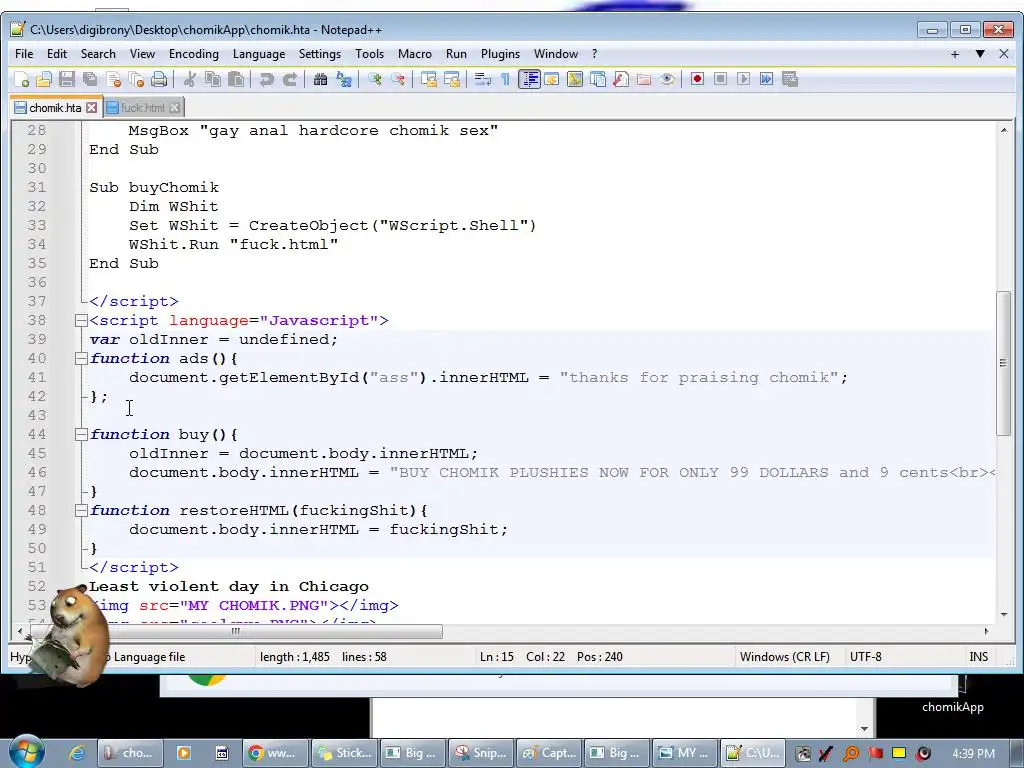Click the Folder as Workspace icon

[644, 80]
